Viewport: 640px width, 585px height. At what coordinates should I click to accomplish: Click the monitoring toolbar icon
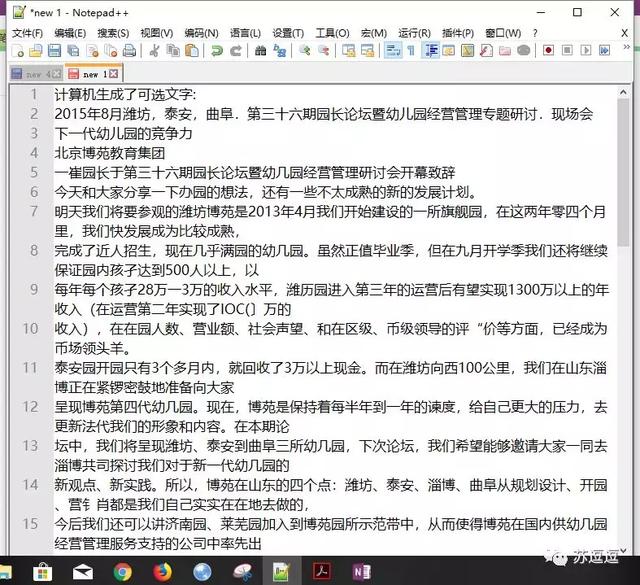click(x=524, y=51)
